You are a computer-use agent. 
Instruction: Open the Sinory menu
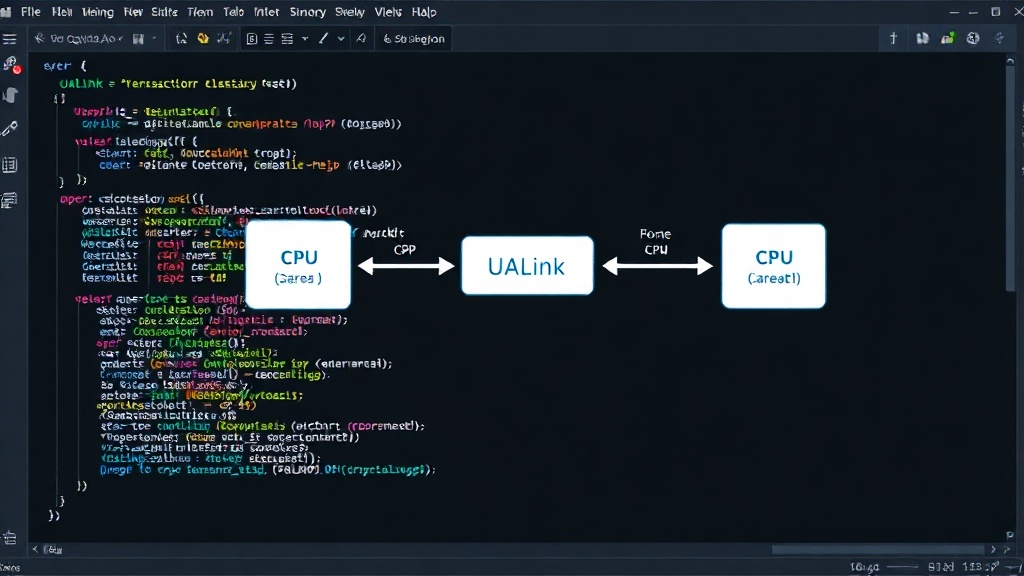pos(307,12)
